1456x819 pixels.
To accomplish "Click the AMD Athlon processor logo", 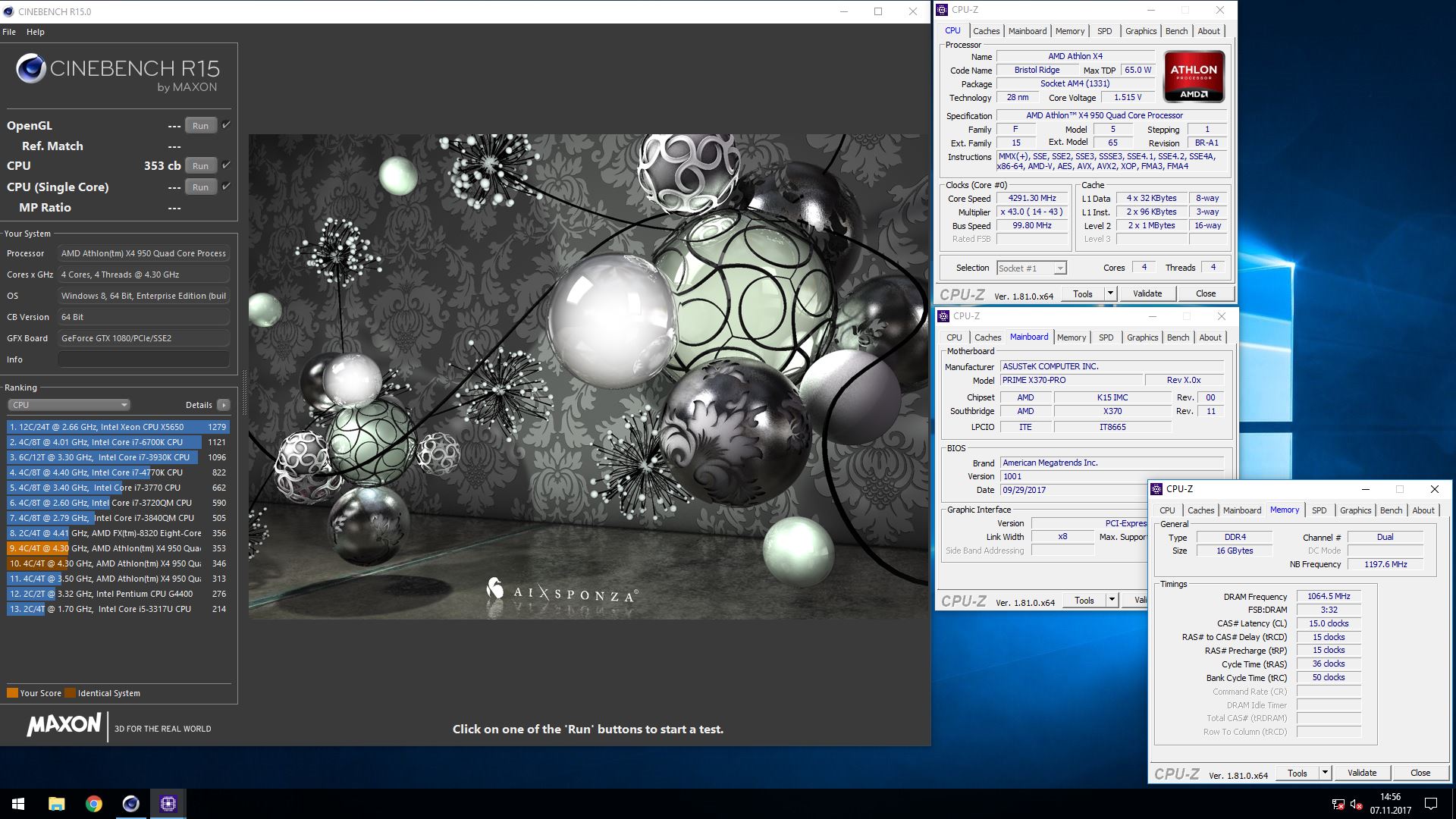I will point(1194,76).
